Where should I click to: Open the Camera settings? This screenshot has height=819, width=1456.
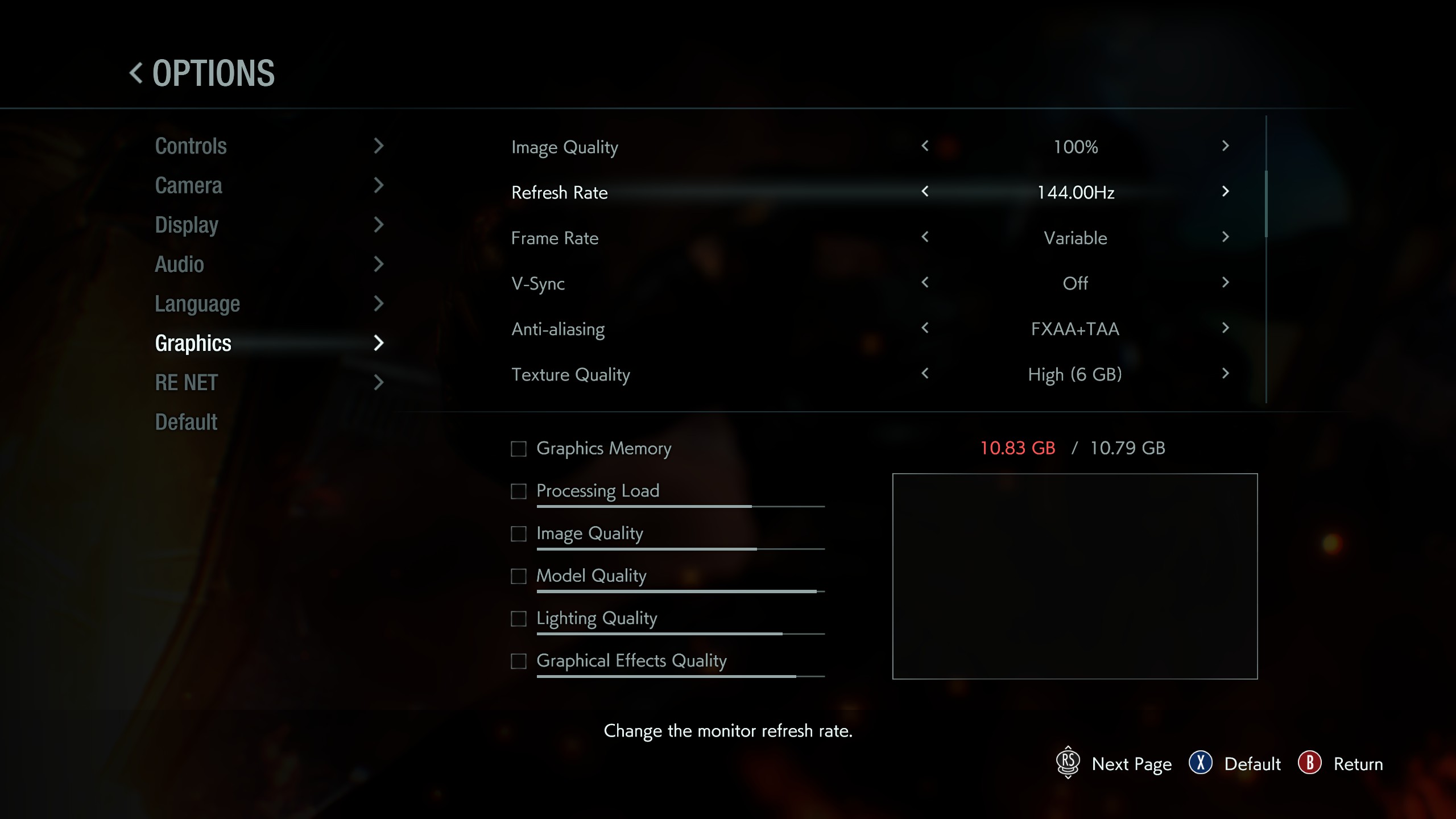pos(187,185)
